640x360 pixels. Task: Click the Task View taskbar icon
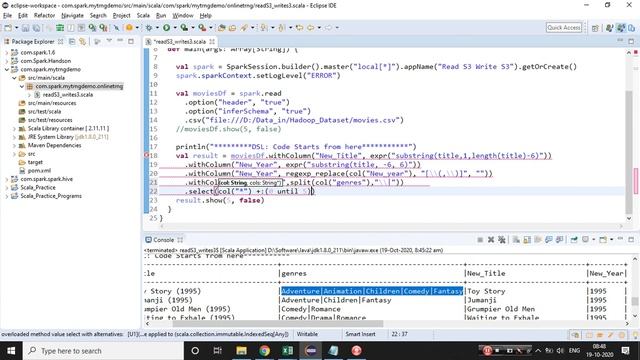[218, 351]
